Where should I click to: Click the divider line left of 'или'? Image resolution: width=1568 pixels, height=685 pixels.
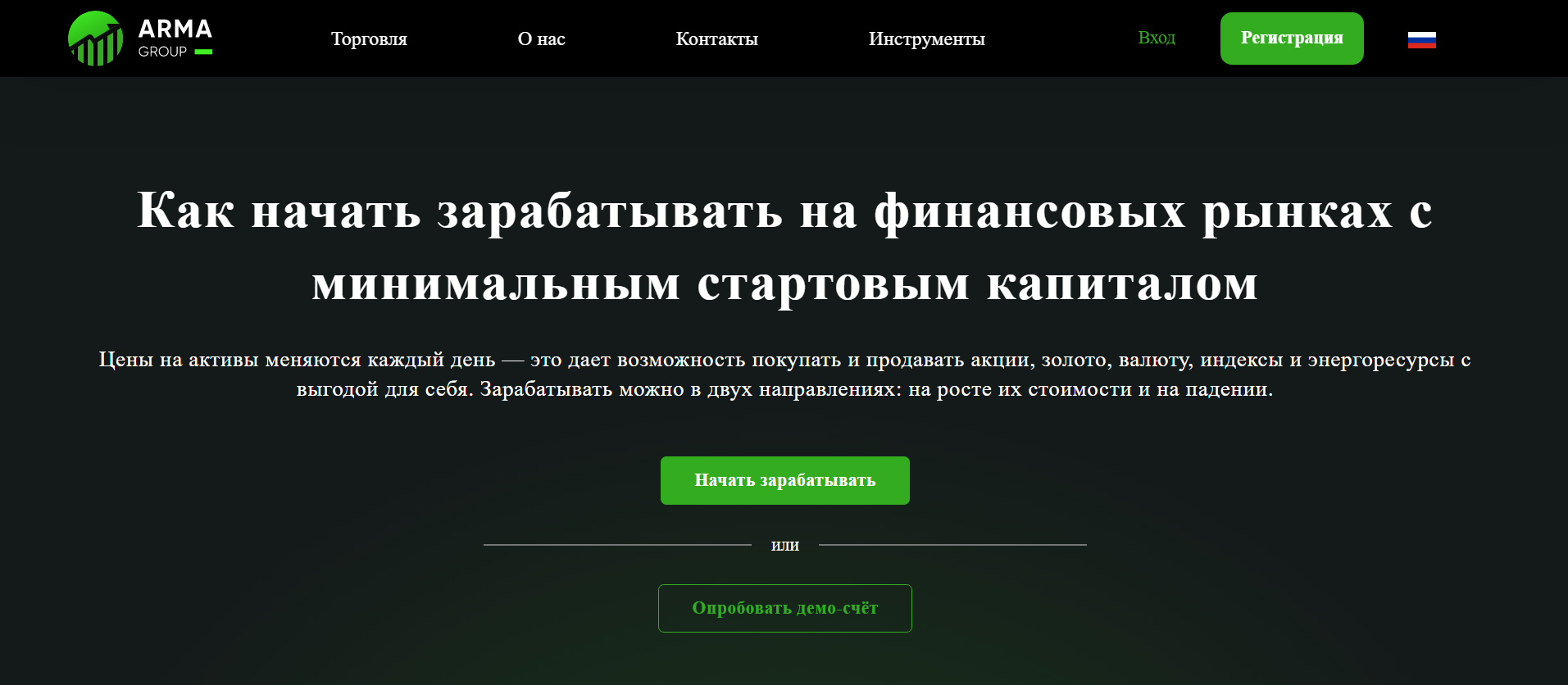pos(617,545)
